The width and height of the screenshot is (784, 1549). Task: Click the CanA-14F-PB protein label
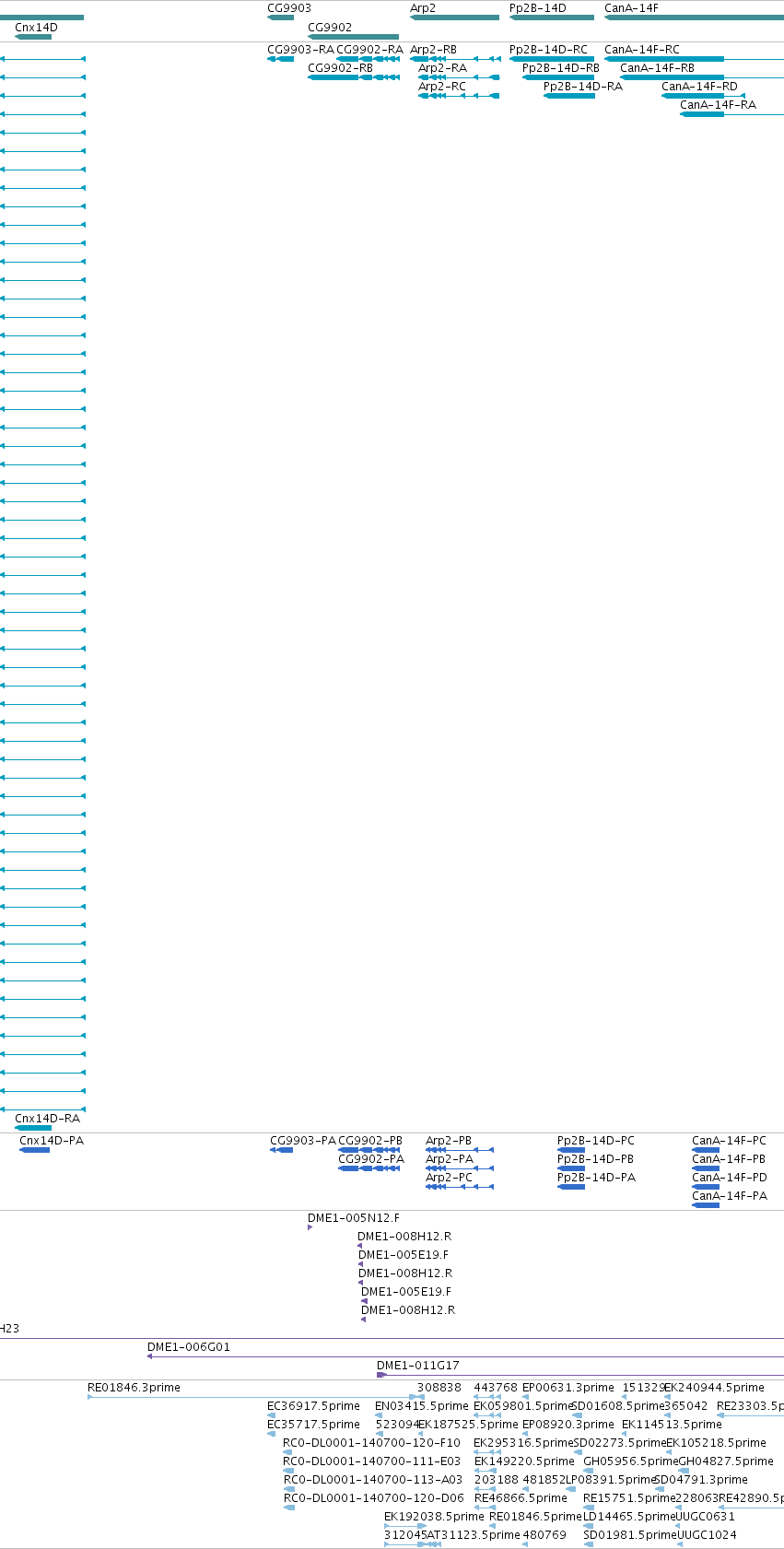tap(729, 1159)
